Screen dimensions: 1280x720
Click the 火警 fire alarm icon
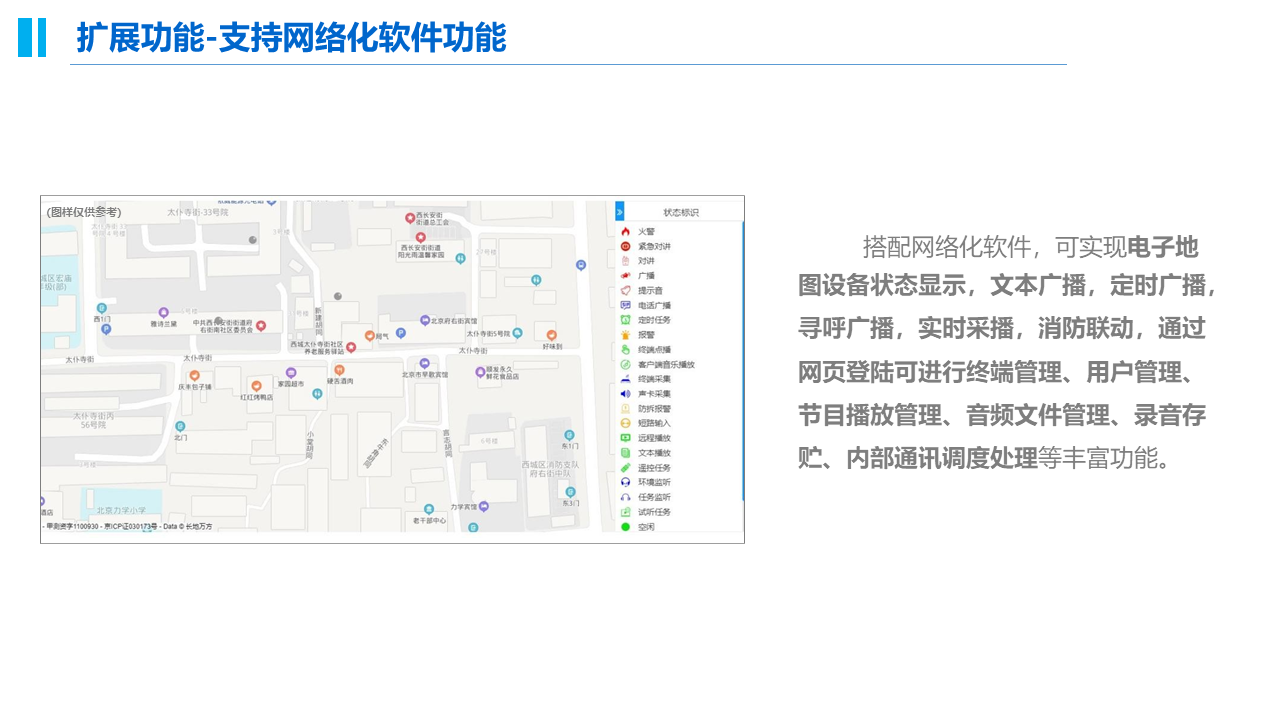[626, 232]
